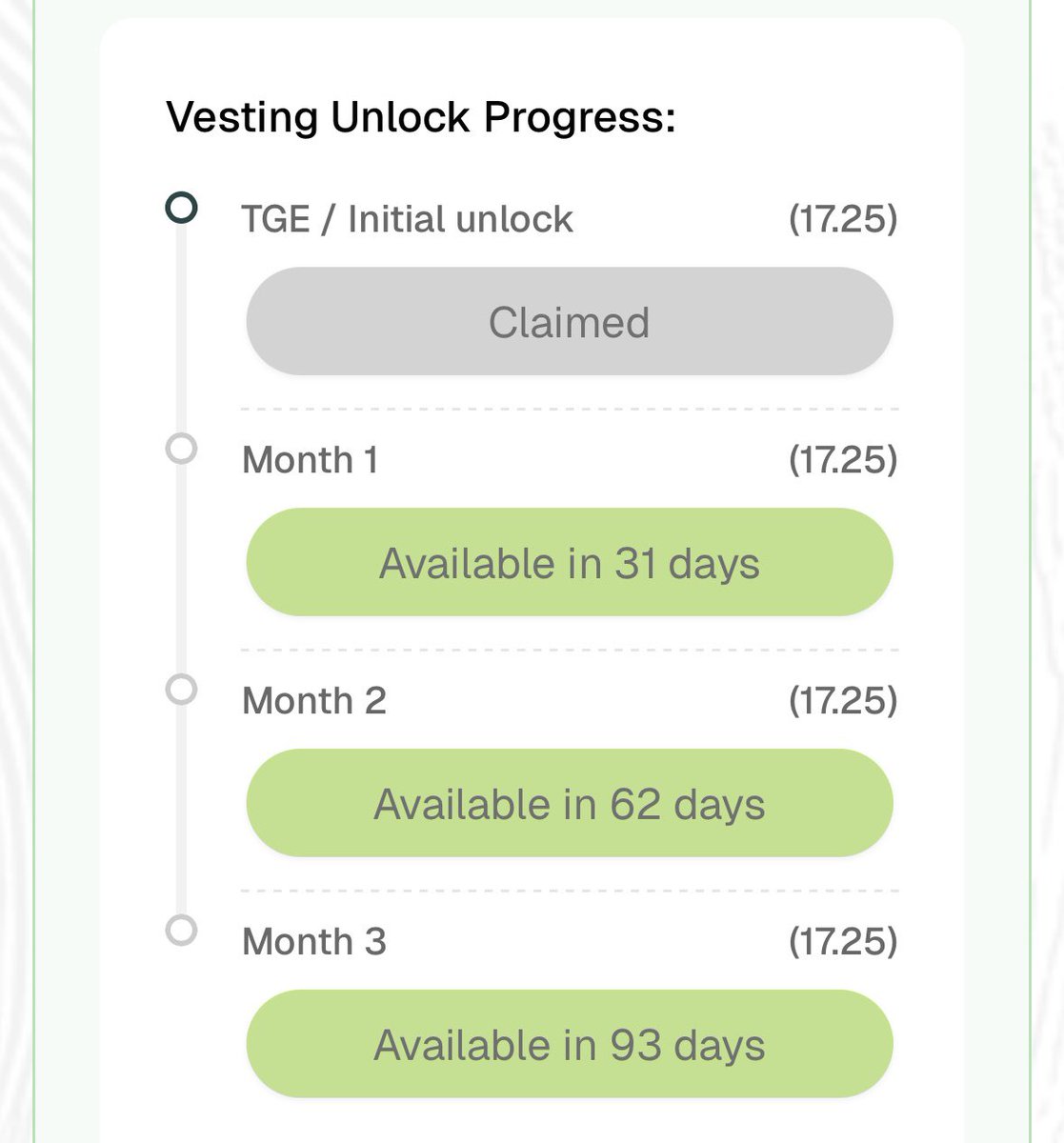This screenshot has height=1143, width=1064.
Task: Click the Month 1 row's (17.25) amount
Action: [843, 460]
